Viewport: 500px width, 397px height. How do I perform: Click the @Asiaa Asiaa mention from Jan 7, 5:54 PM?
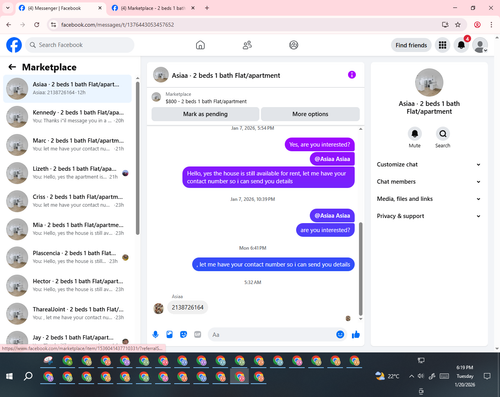(332, 159)
